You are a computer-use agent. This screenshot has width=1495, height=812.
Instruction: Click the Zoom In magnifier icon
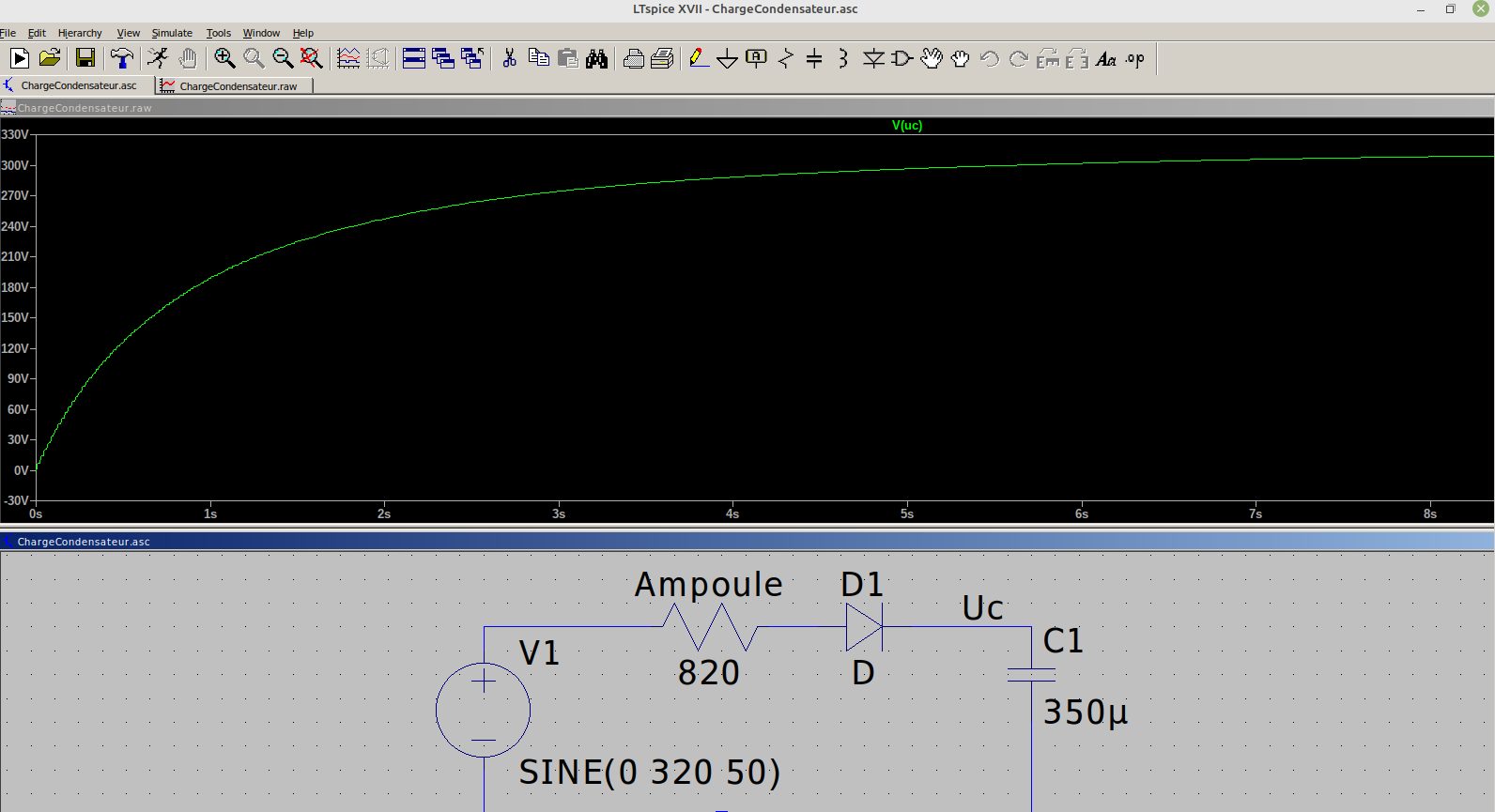point(224,58)
